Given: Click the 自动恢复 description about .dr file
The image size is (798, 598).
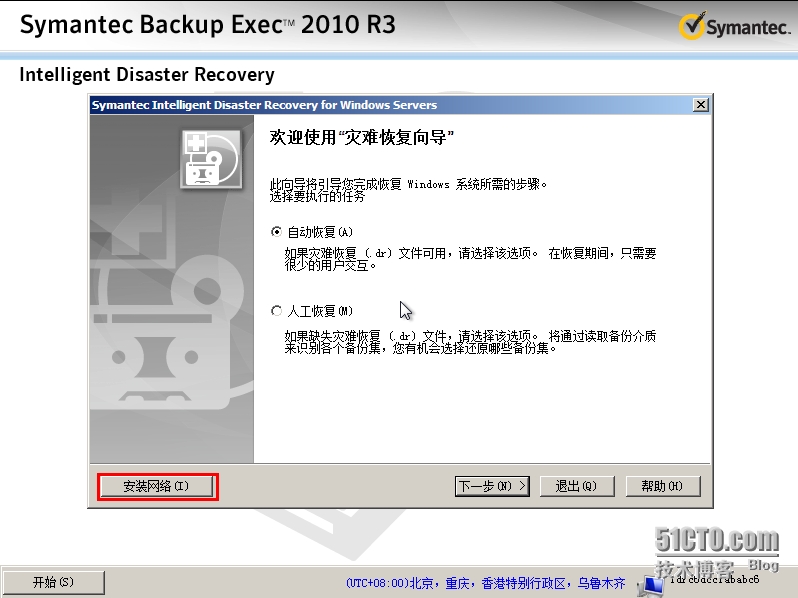Looking at the screenshot, I should point(470,259).
